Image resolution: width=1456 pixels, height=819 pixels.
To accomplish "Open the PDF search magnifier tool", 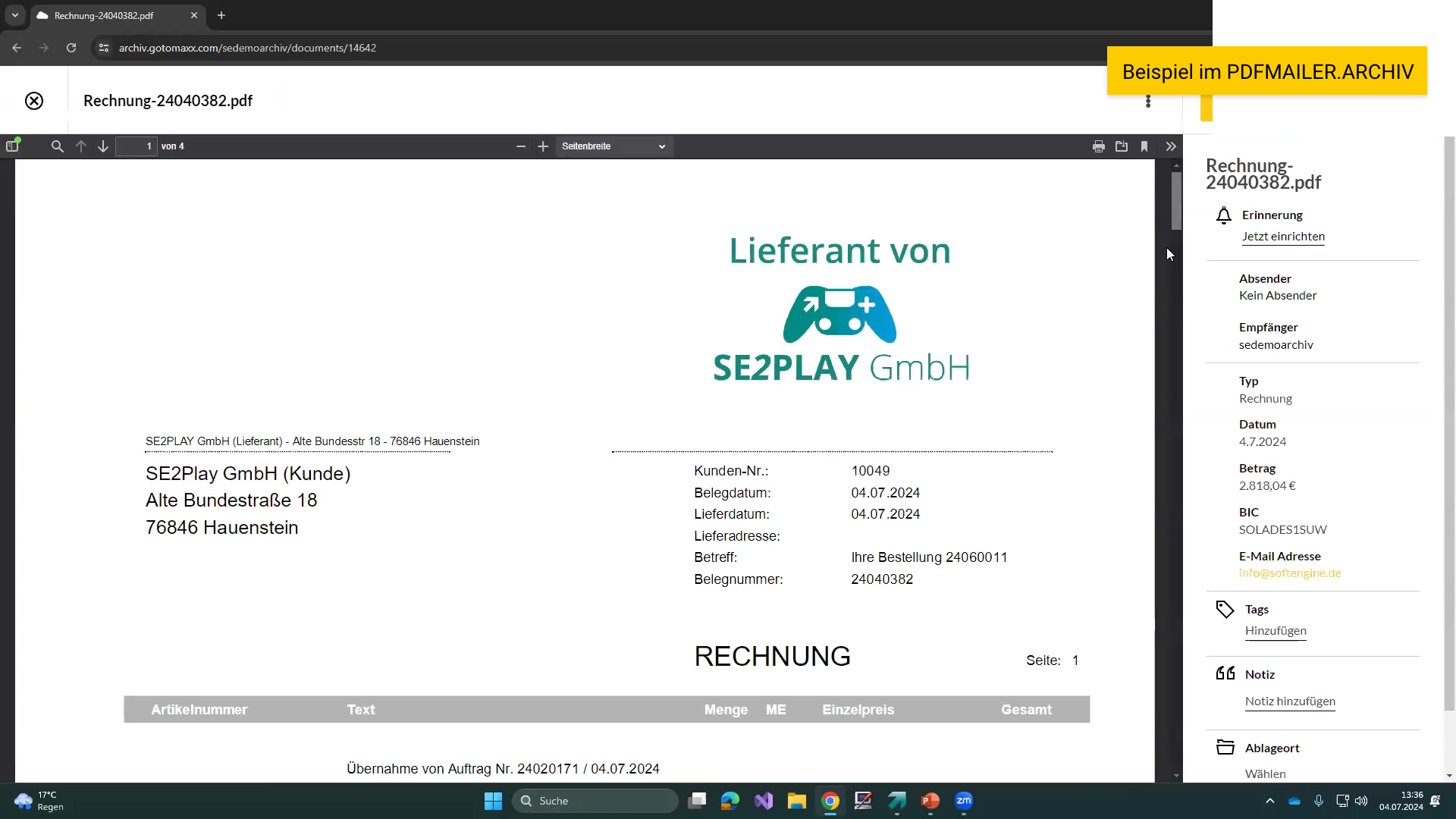I will coord(58,146).
